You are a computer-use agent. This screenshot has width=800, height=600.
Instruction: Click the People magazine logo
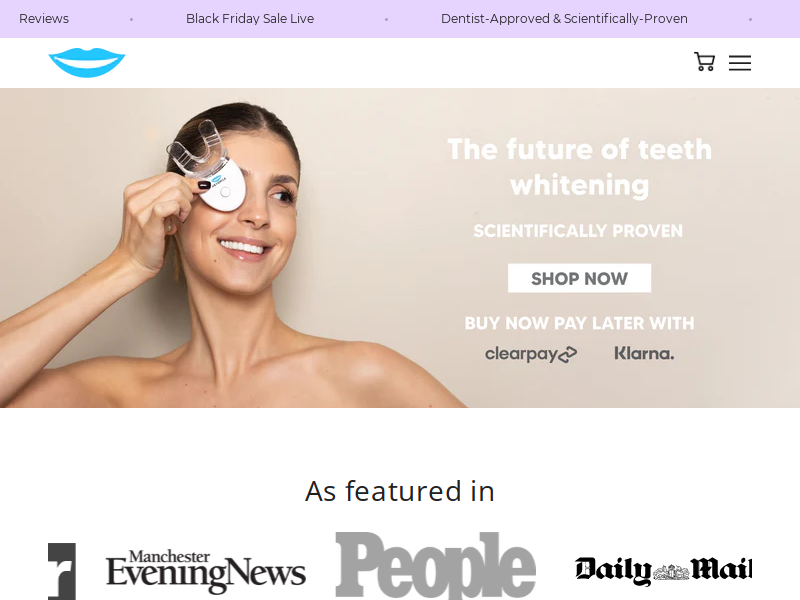click(x=435, y=565)
